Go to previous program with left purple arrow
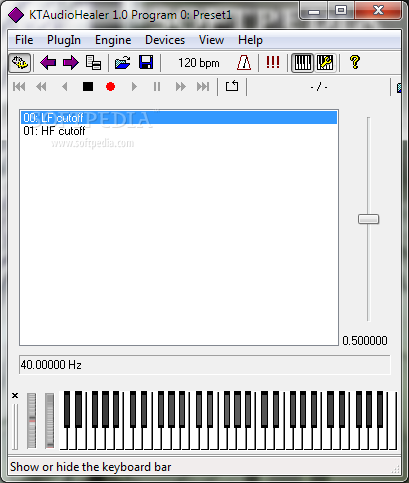 point(48,63)
